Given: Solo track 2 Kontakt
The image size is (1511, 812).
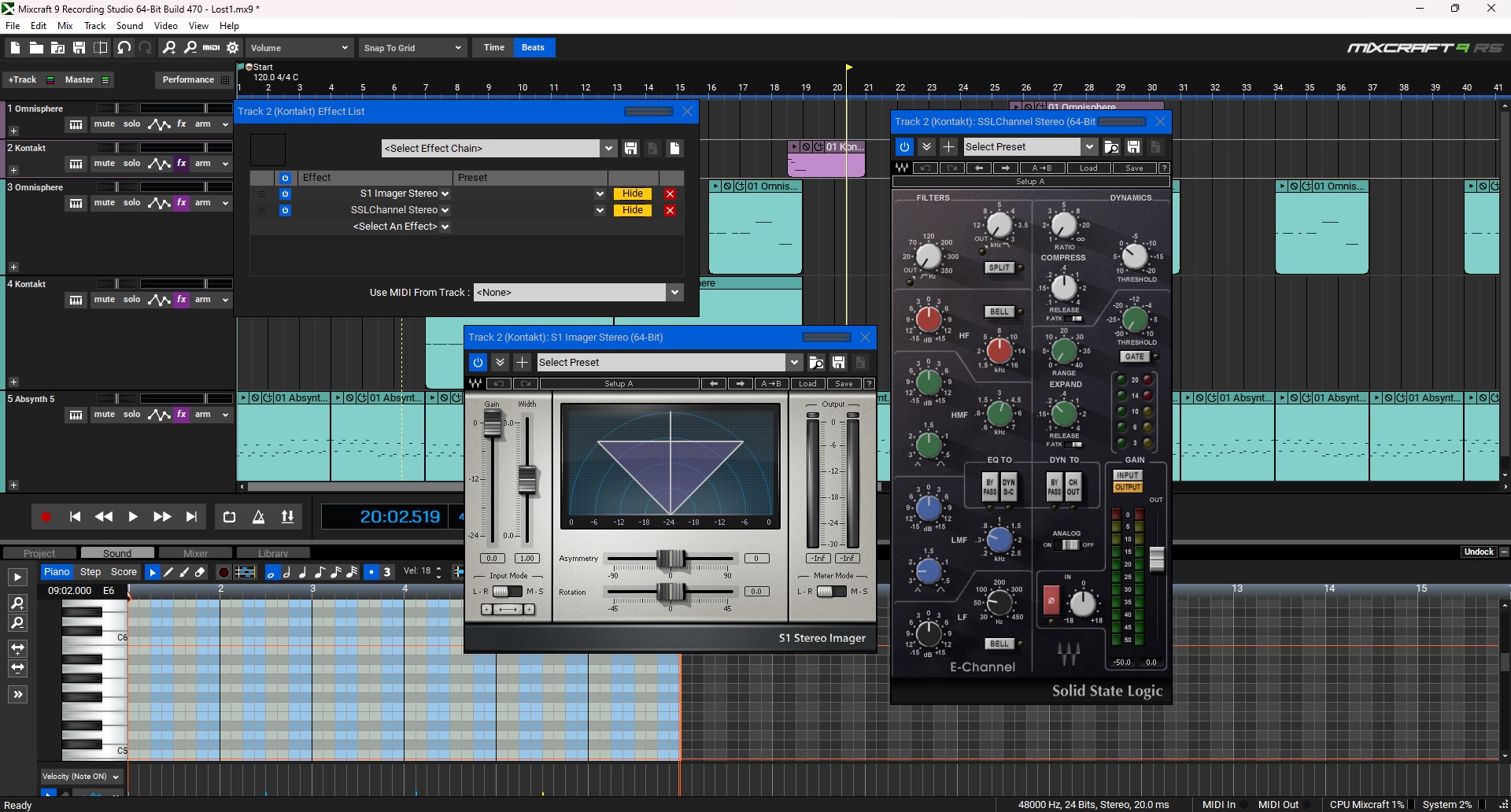Looking at the screenshot, I should pos(131,164).
